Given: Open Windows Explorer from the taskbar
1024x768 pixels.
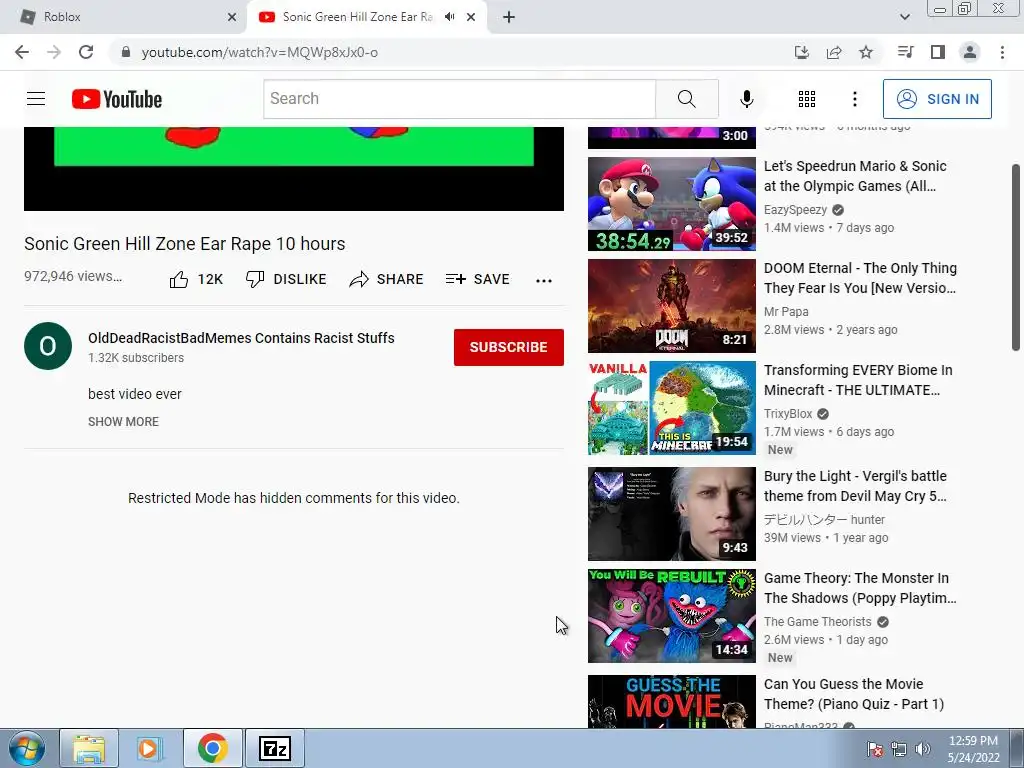Looking at the screenshot, I should 89,748.
